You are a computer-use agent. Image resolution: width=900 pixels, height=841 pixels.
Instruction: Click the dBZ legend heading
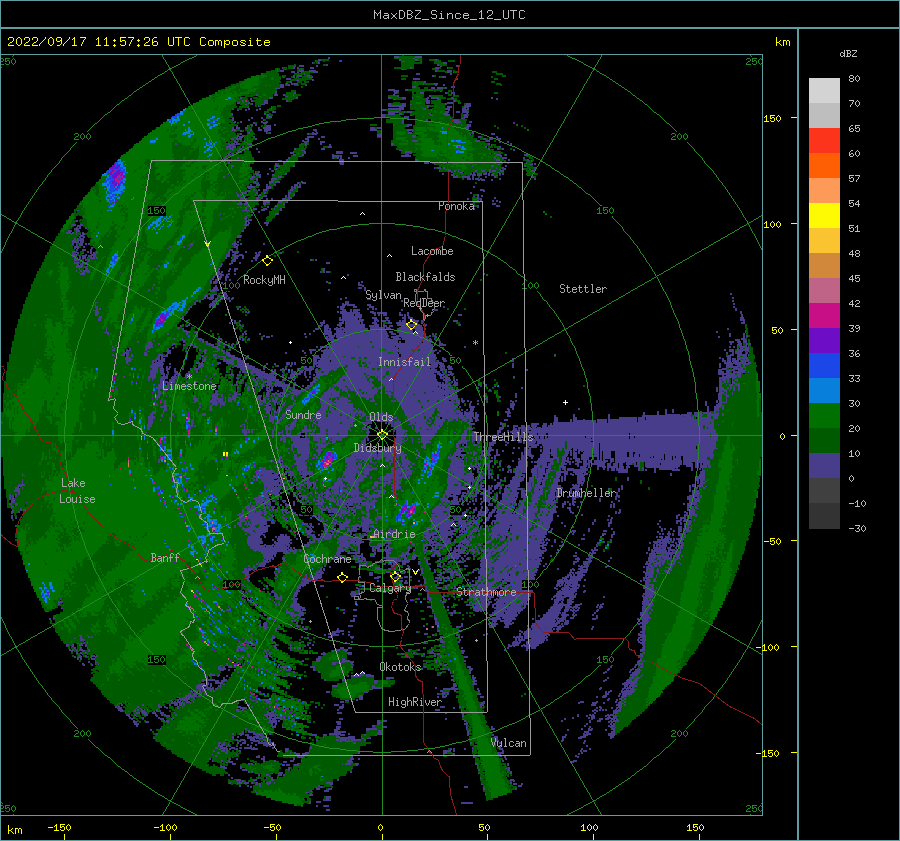tap(848, 53)
